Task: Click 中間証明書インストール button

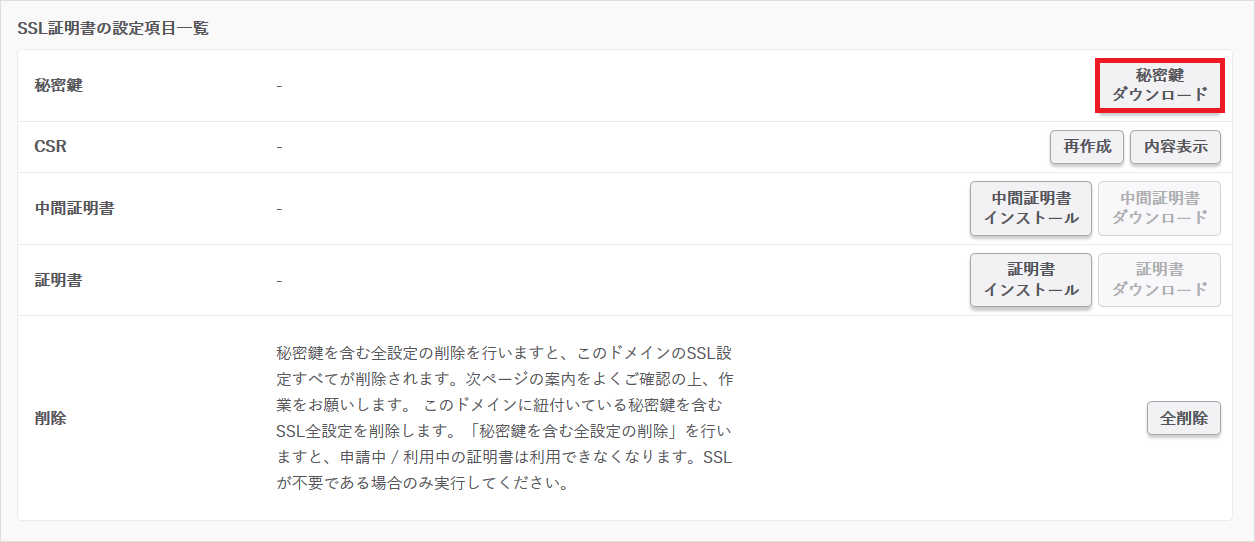Action: pyautogui.click(x=1030, y=208)
